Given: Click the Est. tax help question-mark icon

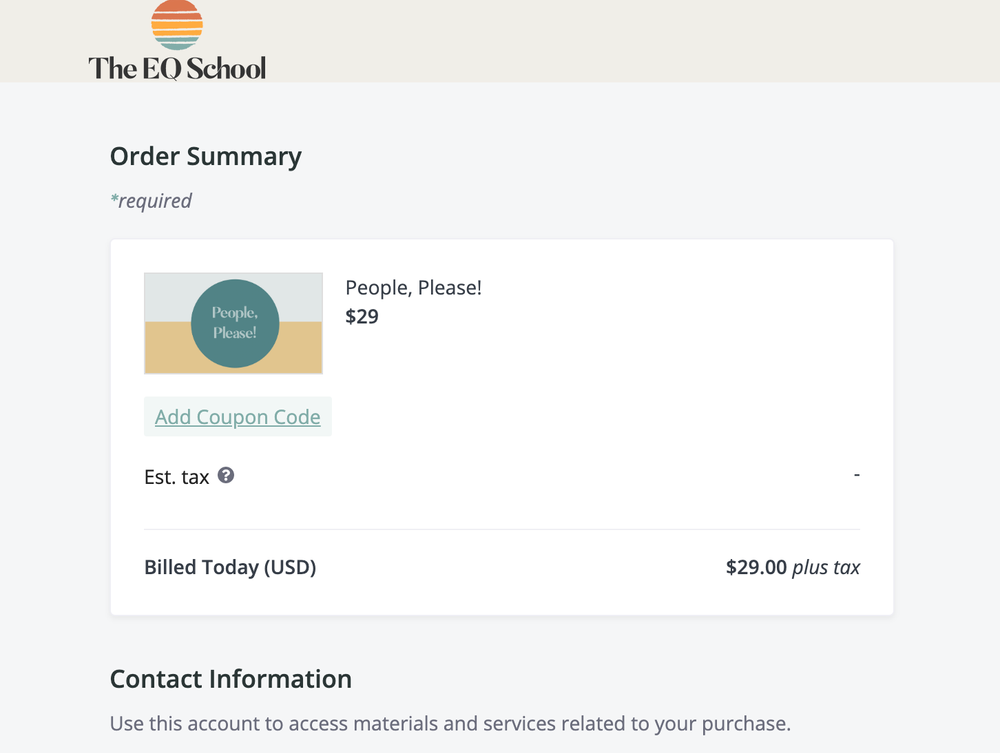Looking at the screenshot, I should click(226, 476).
